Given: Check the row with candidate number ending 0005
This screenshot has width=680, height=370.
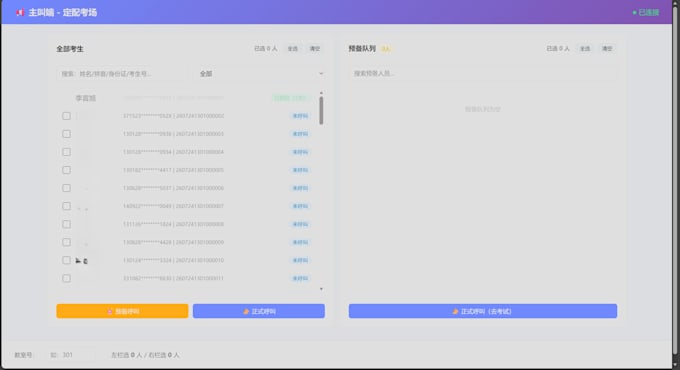Looking at the screenshot, I should (x=66, y=170).
